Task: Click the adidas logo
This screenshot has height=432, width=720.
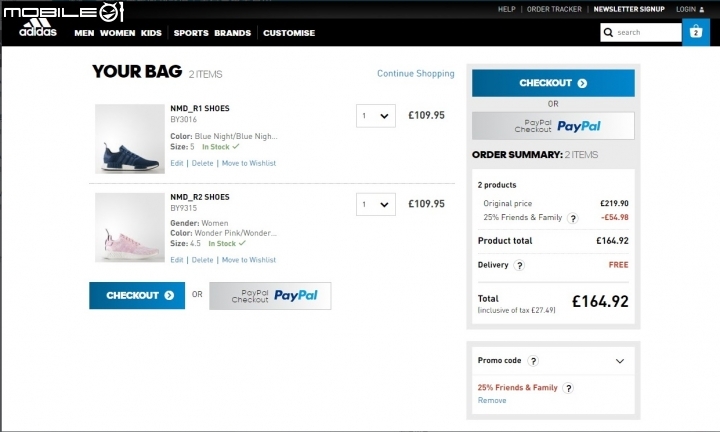Action: [38, 28]
